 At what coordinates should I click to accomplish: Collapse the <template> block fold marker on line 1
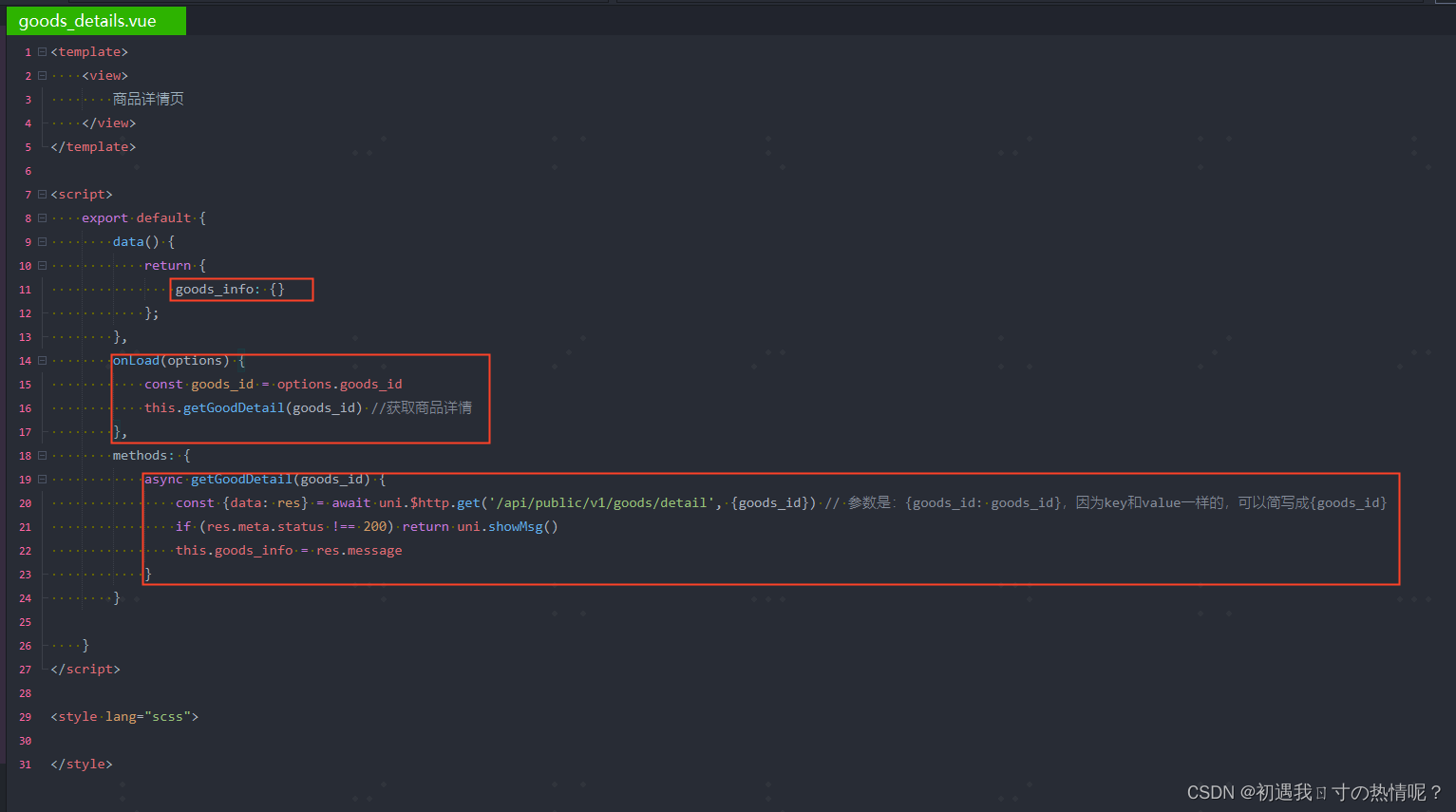click(x=42, y=52)
